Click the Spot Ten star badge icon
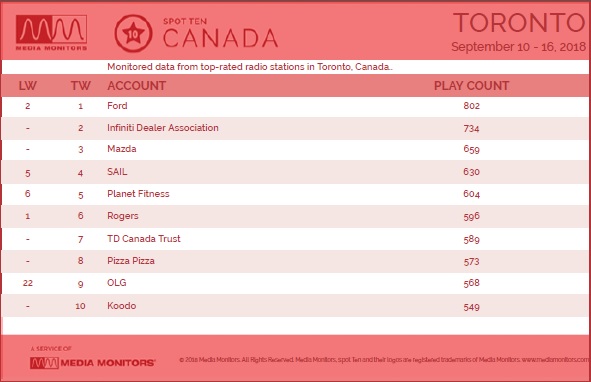Screen dimensions: 591x382 (133, 34)
